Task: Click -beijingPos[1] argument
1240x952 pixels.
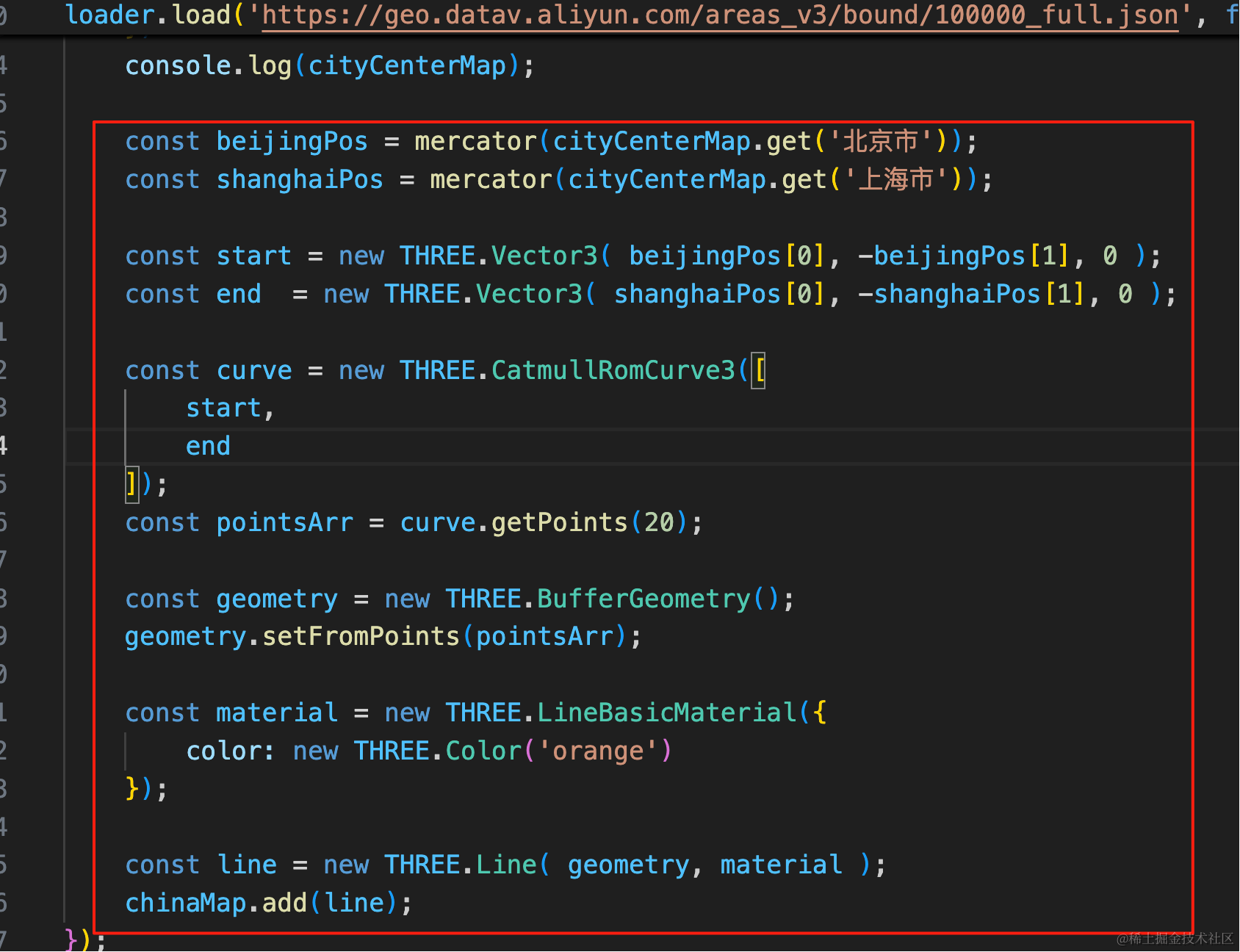Action: 963,256
